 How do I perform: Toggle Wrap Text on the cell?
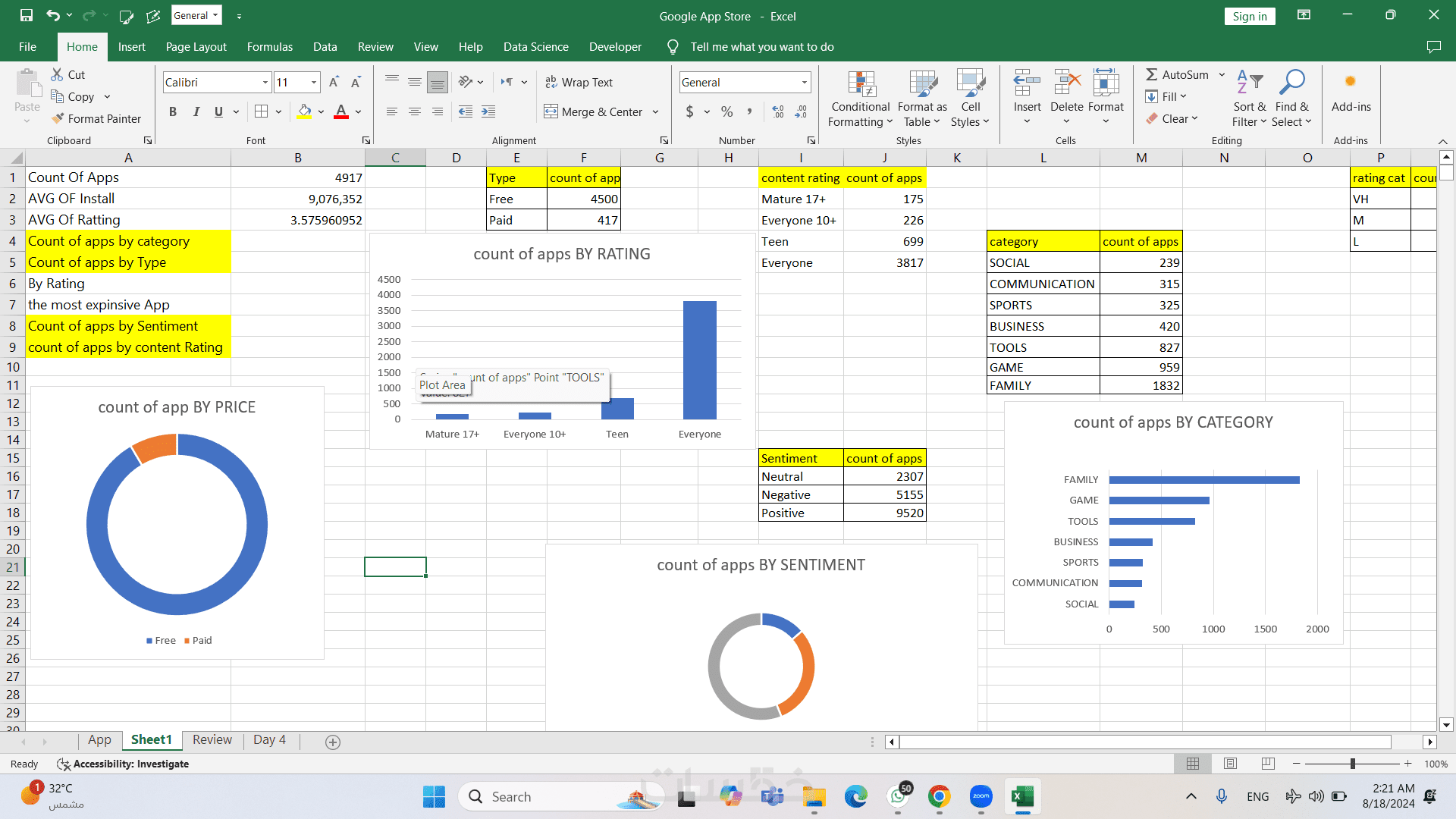click(x=579, y=82)
